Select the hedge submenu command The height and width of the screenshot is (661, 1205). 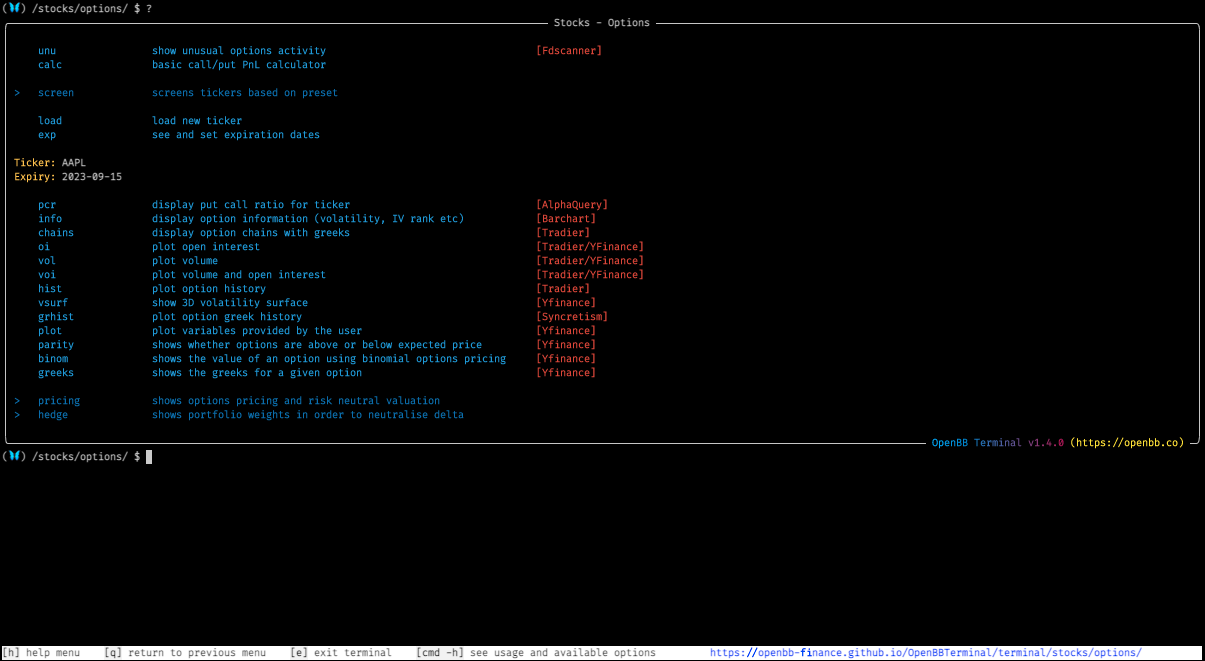[x=53, y=415]
